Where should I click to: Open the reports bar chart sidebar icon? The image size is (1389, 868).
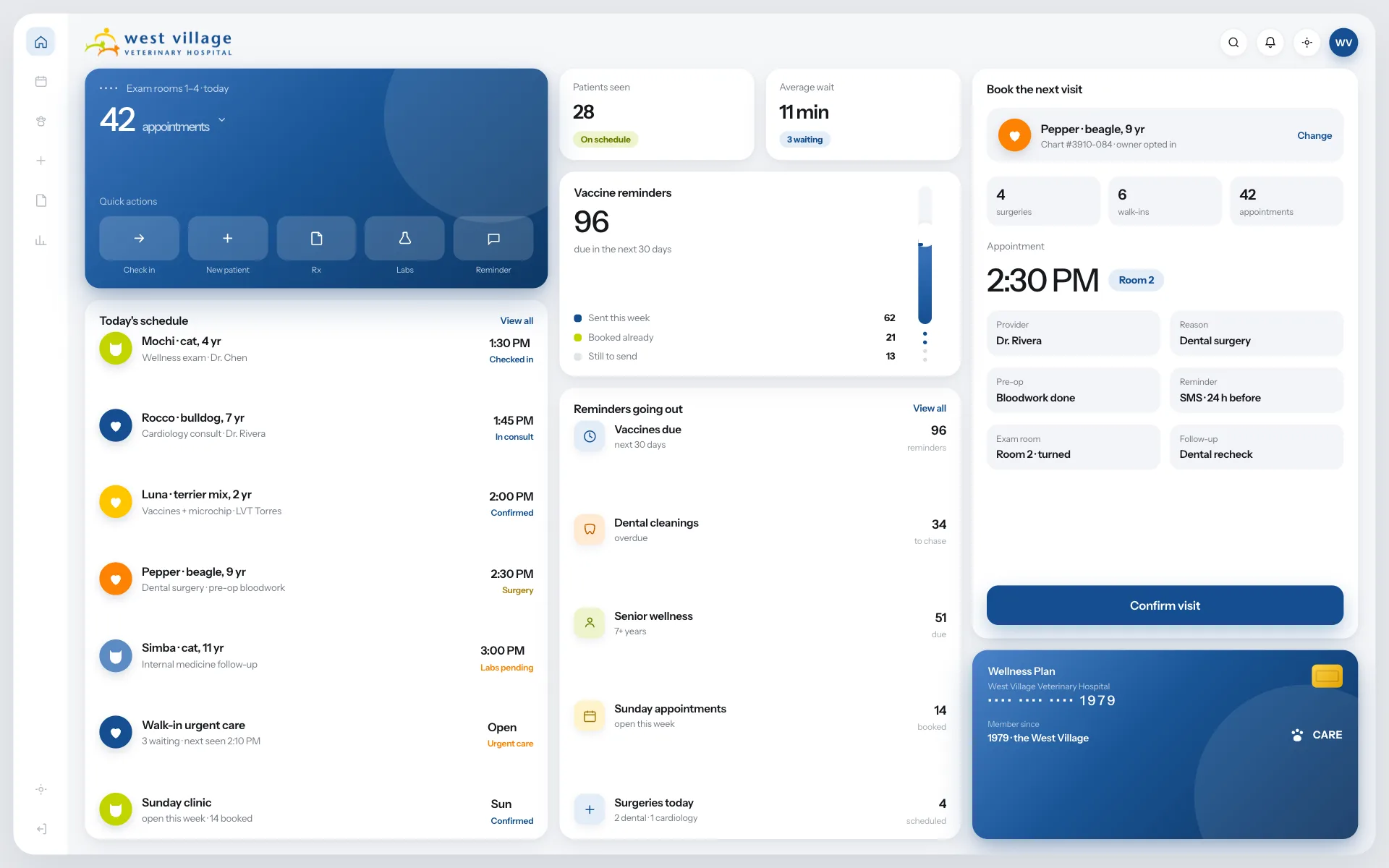[41, 240]
